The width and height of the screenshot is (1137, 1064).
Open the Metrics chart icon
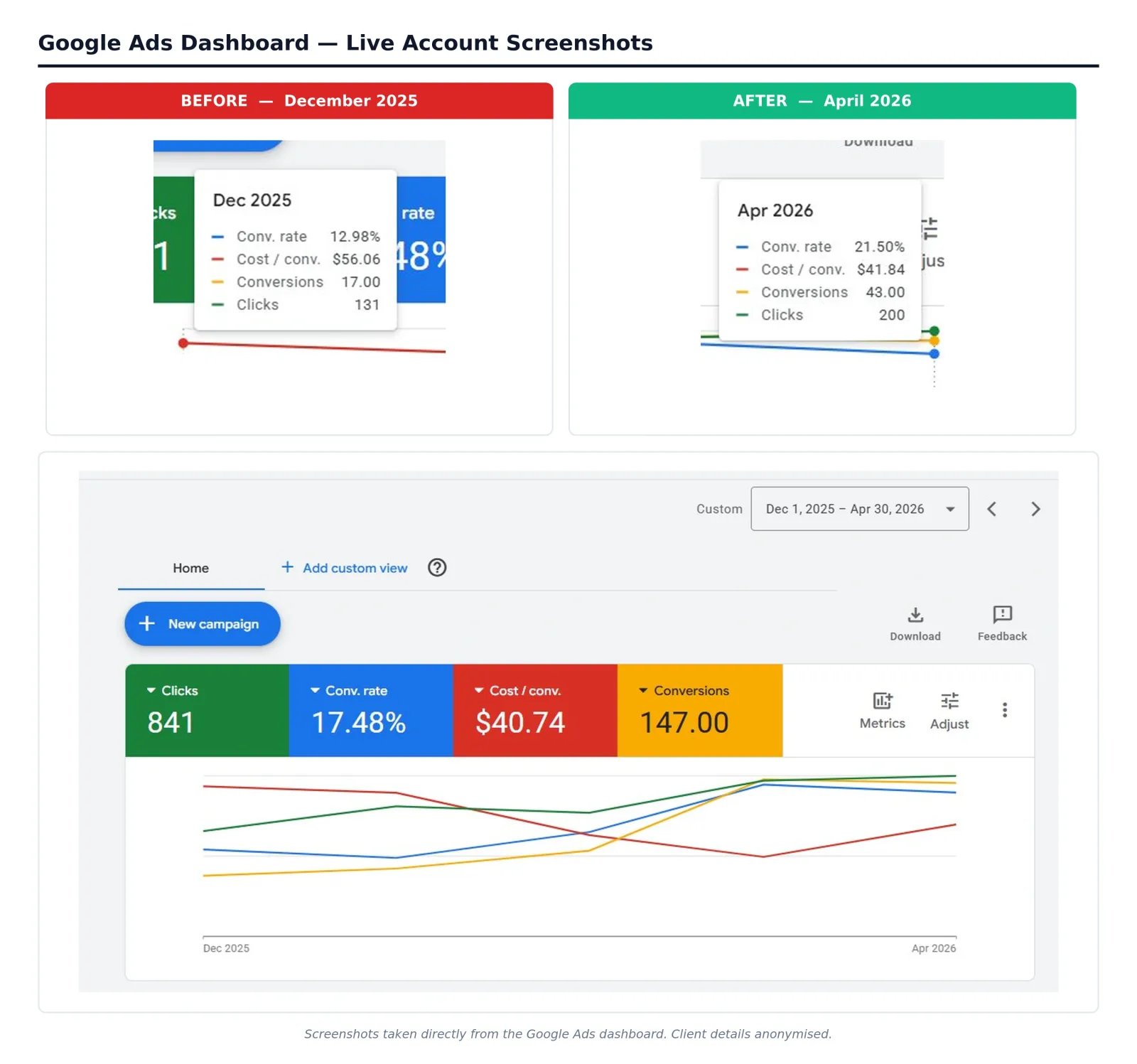pos(883,701)
